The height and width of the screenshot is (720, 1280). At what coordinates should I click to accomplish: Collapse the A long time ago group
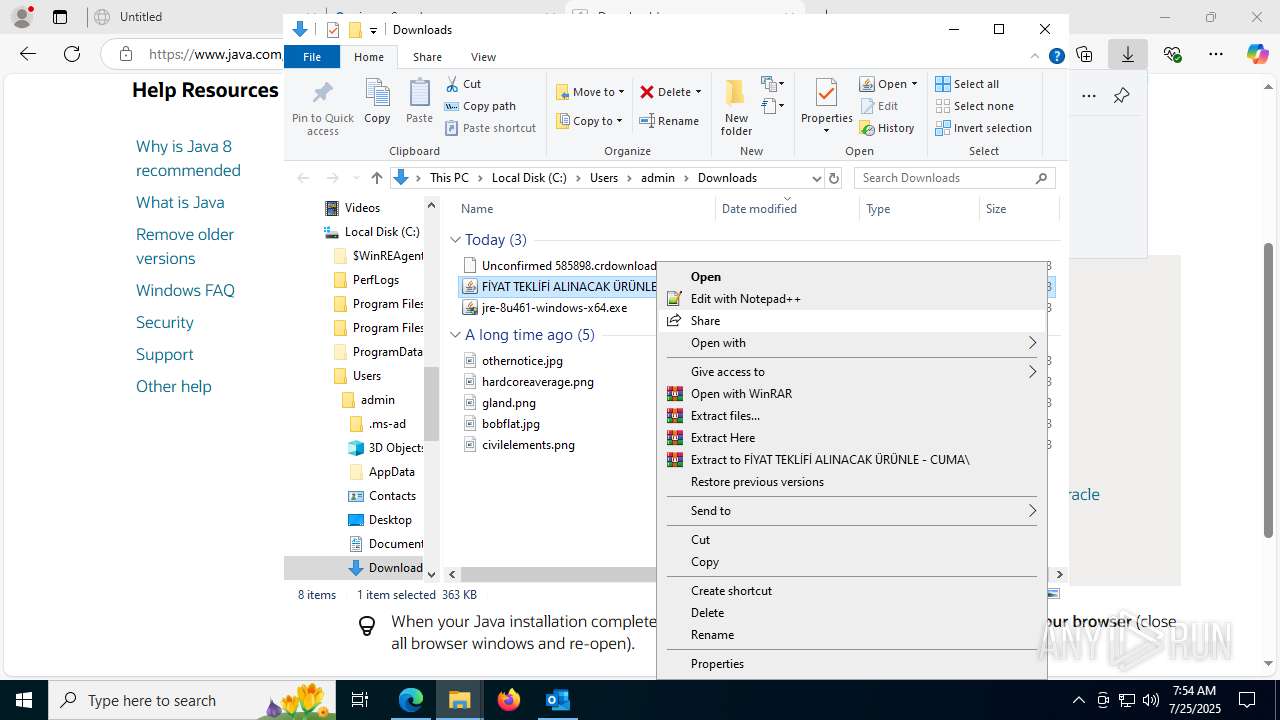[455, 335]
